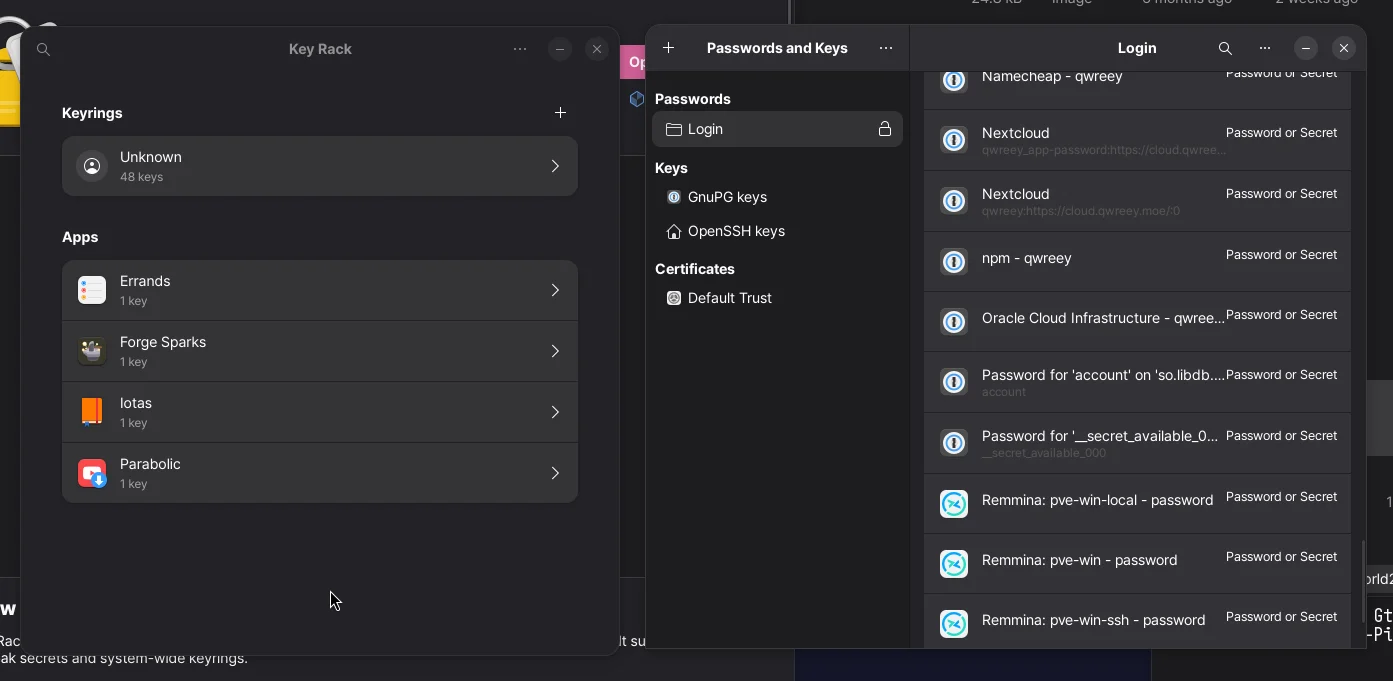Open Forge Sparks app keys
Screen dimensions: 1393x681
319,351
